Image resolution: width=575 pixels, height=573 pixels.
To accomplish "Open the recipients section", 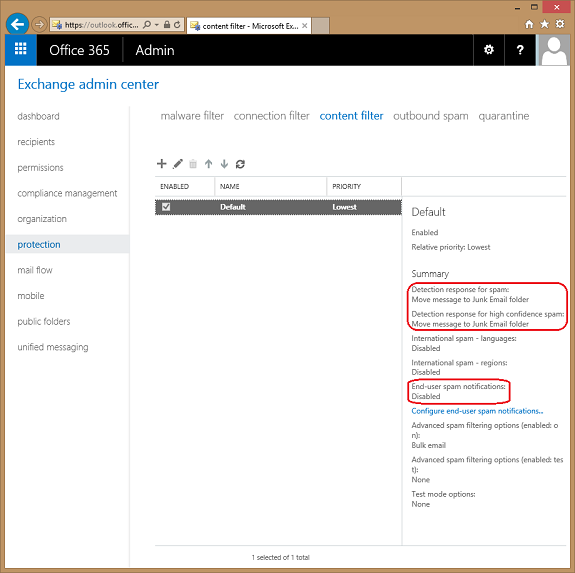I will point(36,142).
